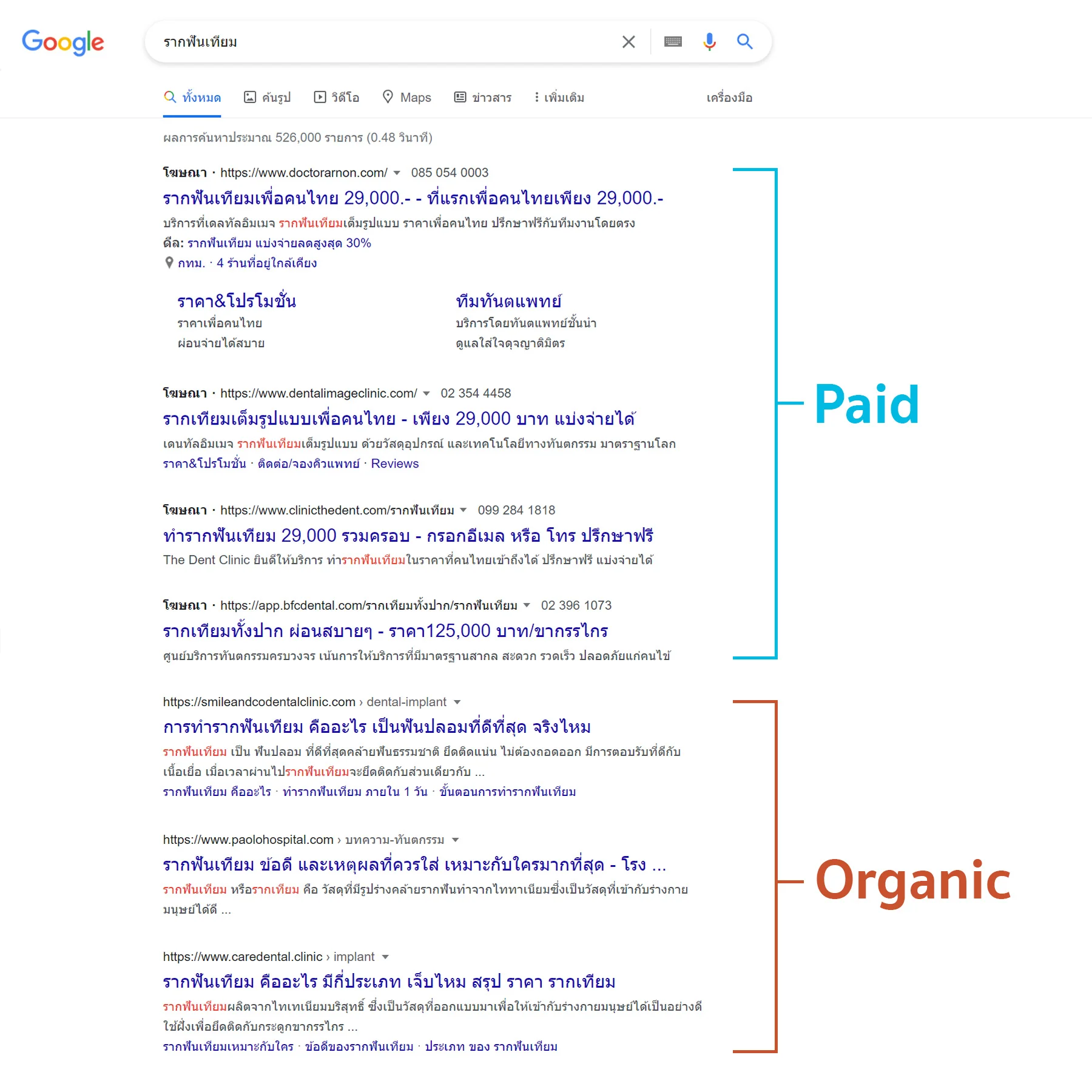This screenshot has height=1092, width=1092.
Task: Click Reviews link under dentalimageclinic ad
Action: tap(395, 464)
